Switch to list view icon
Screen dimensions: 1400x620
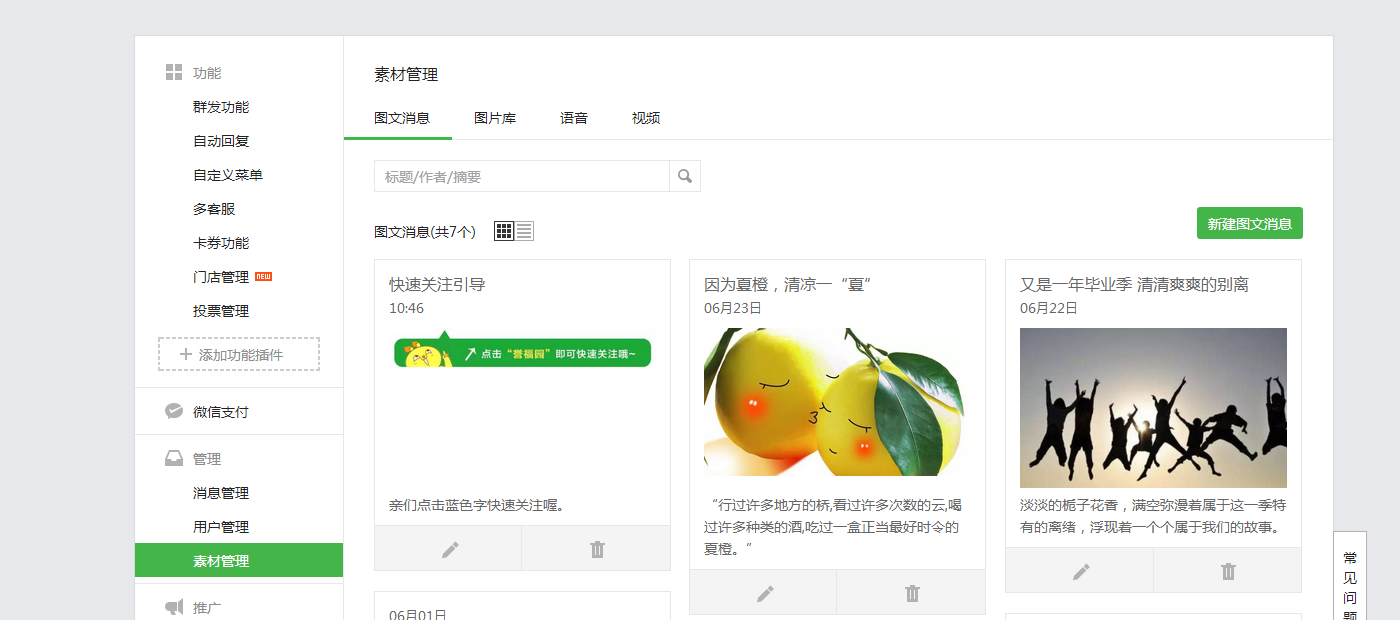click(x=524, y=231)
